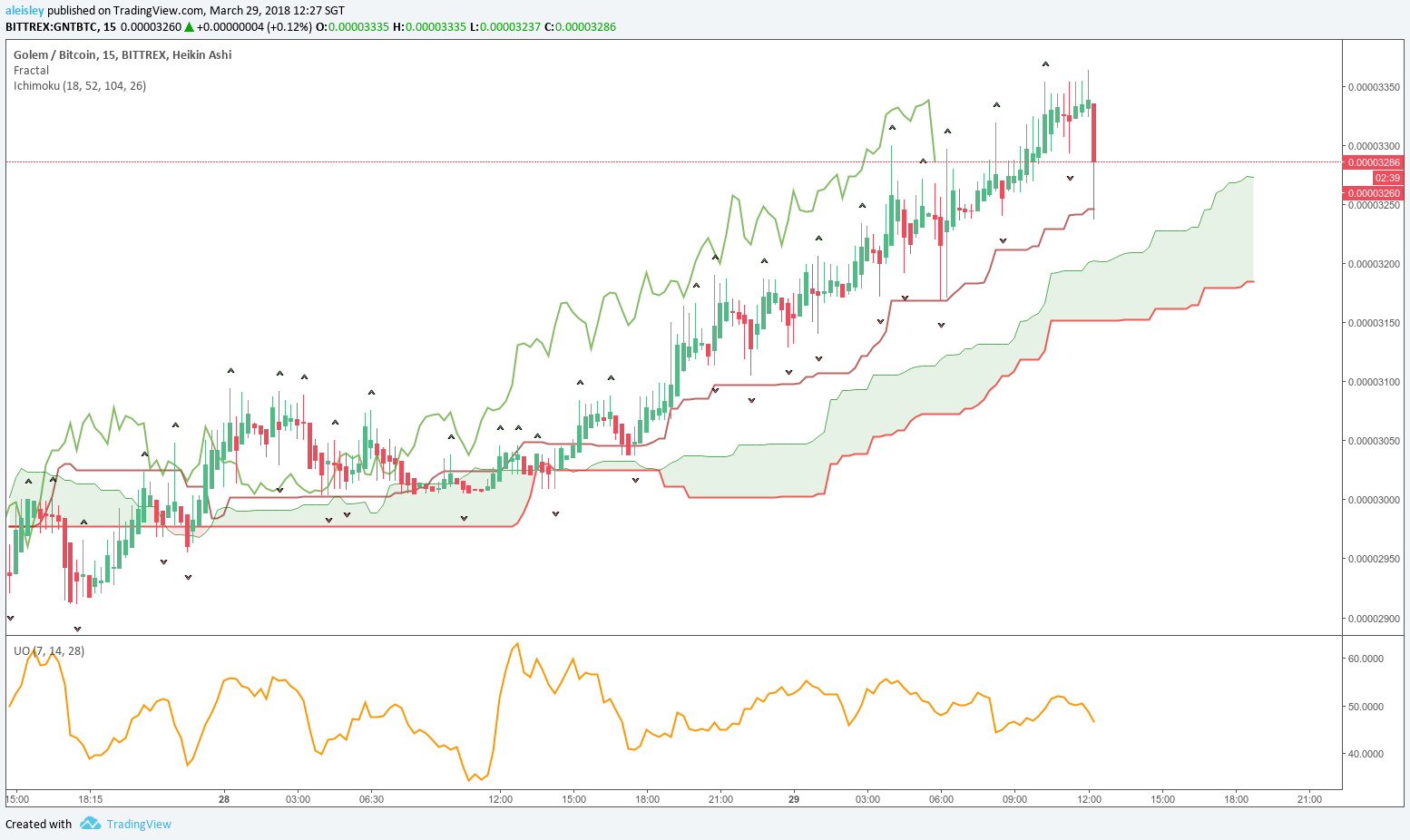This screenshot has height=840, width=1410.
Task: Click the 0.00003150 price axis label
Action: pos(1374,323)
